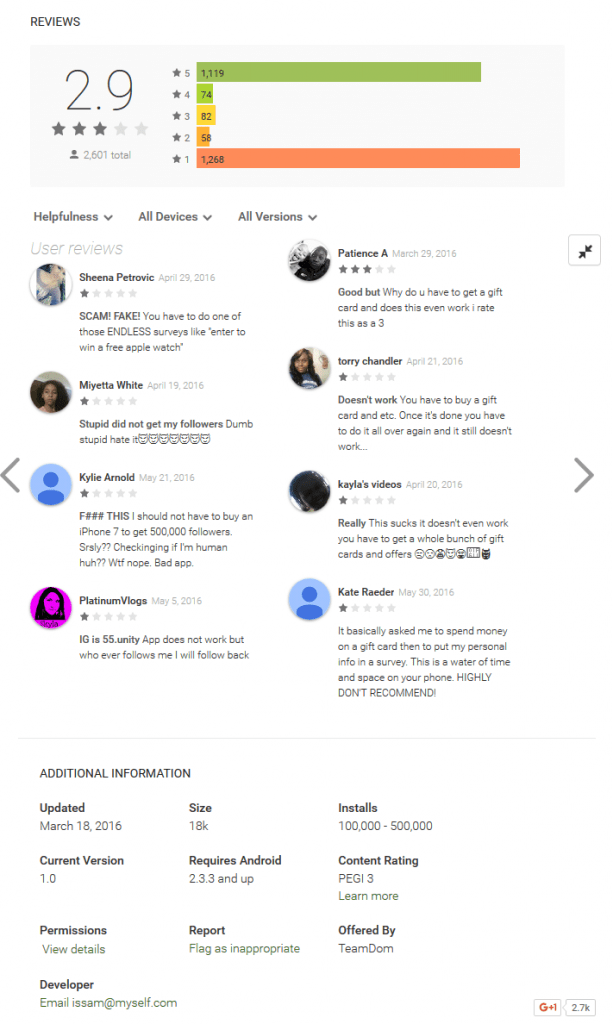Click the G+1 button

click(548, 1007)
